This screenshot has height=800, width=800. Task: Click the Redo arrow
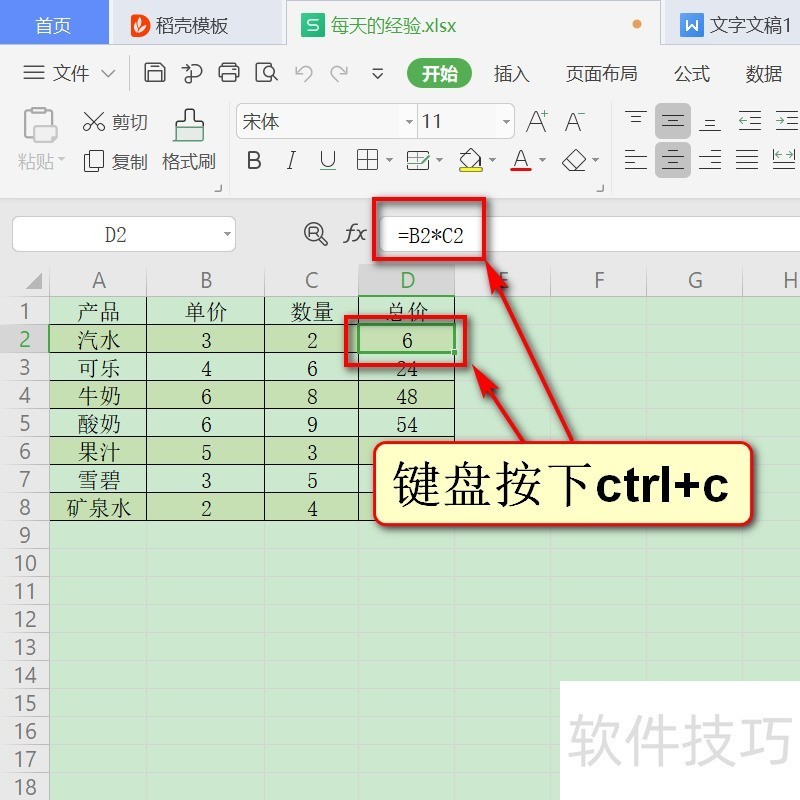click(x=339, y=73)
